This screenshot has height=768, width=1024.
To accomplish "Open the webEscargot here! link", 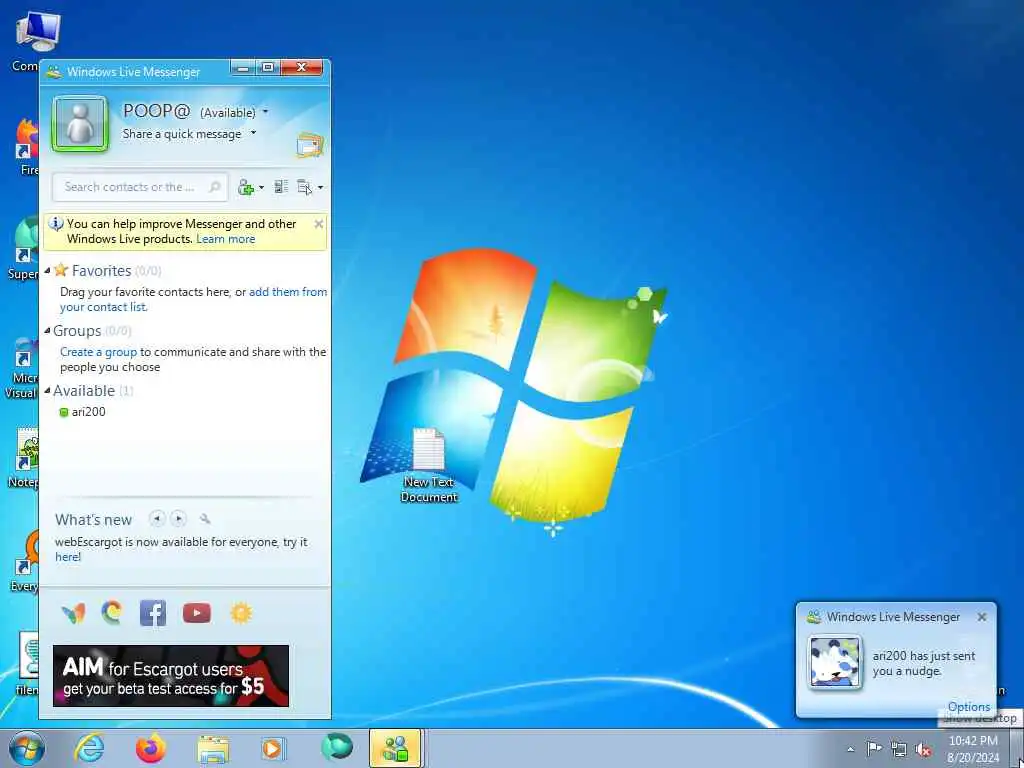I will click(x=68, y=557).
